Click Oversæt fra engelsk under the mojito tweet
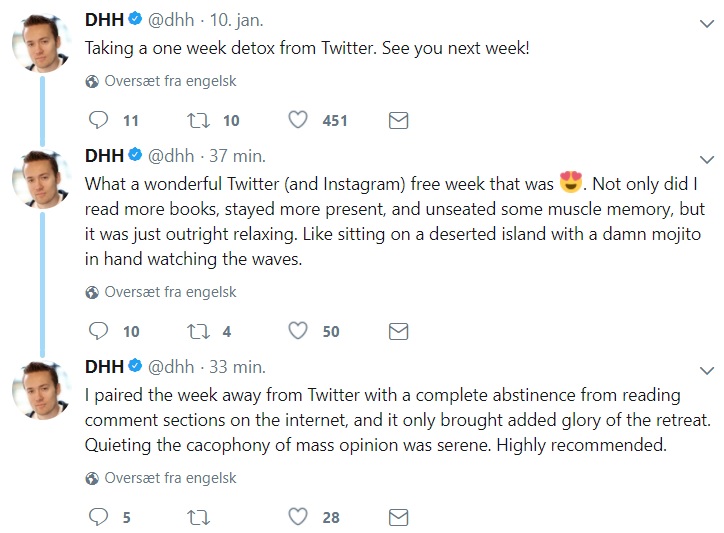This screenshot has width=724, height=533. coord(170,293)
